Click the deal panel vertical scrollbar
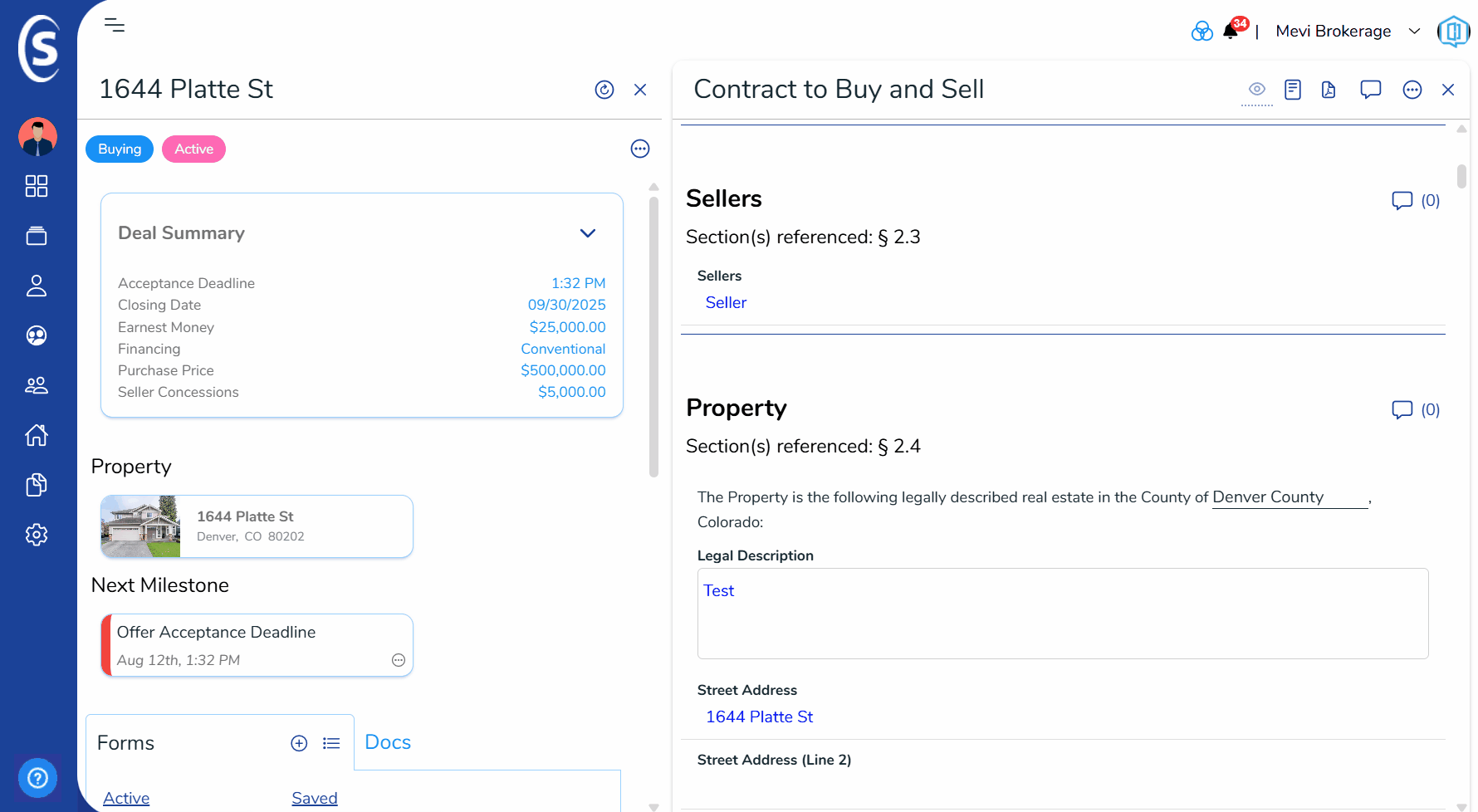This screenshot has height=812, width=1478. point(653,336)
